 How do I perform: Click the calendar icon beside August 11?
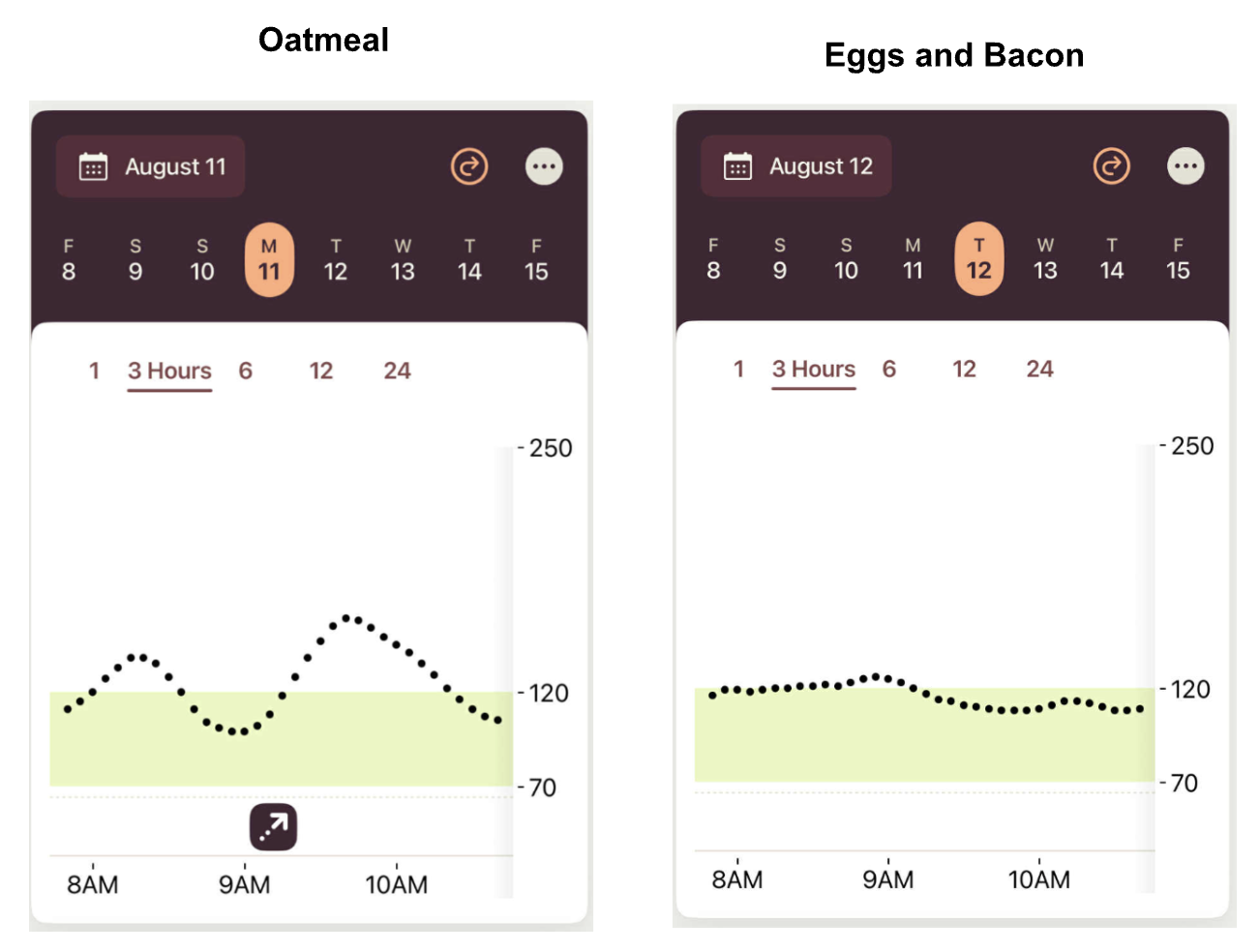(93, 166)
